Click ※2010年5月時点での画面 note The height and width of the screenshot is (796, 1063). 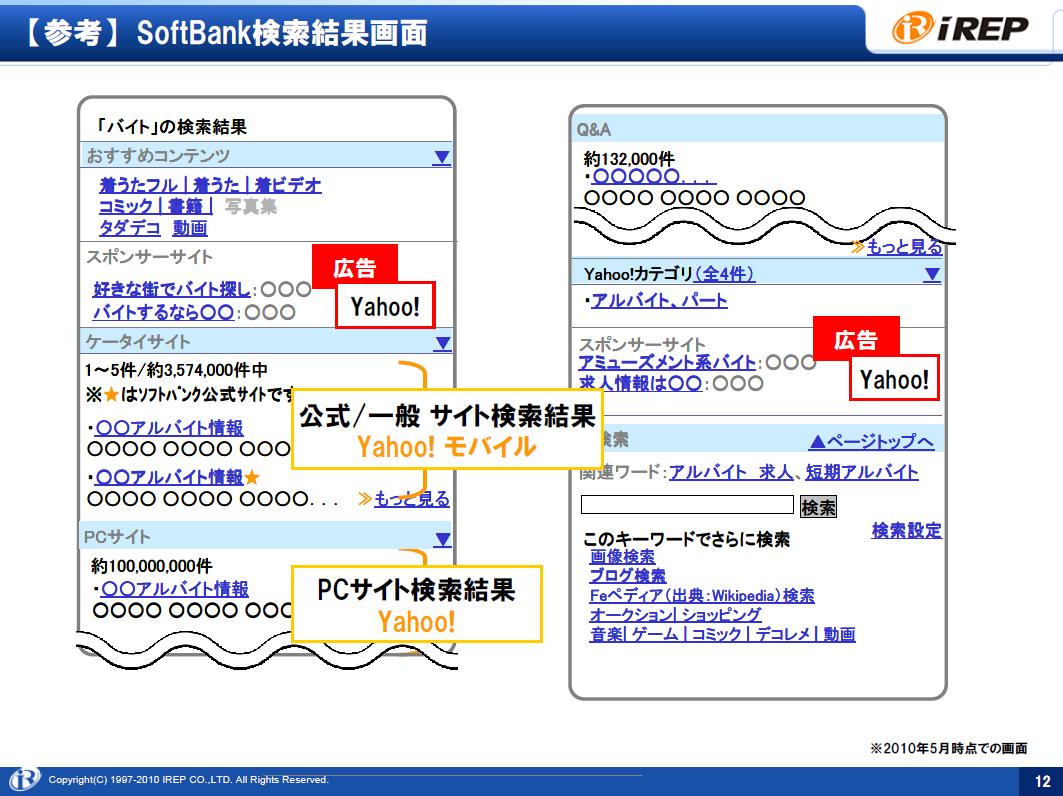(948, 749)
